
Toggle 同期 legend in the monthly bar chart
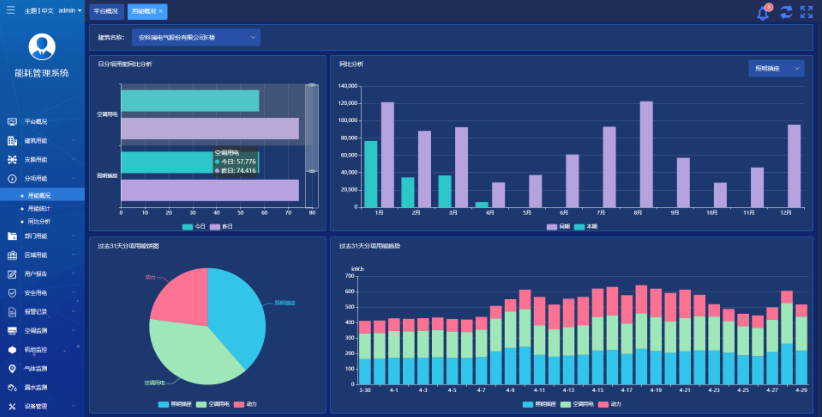(558, 226)
